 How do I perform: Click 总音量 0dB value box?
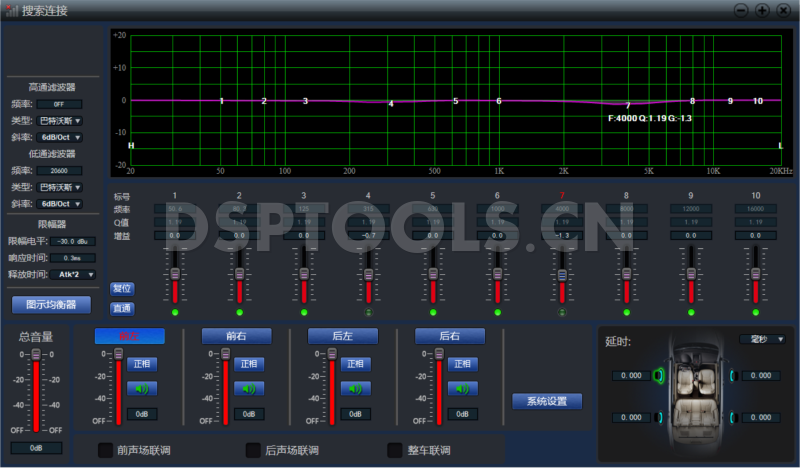[36, 448]
